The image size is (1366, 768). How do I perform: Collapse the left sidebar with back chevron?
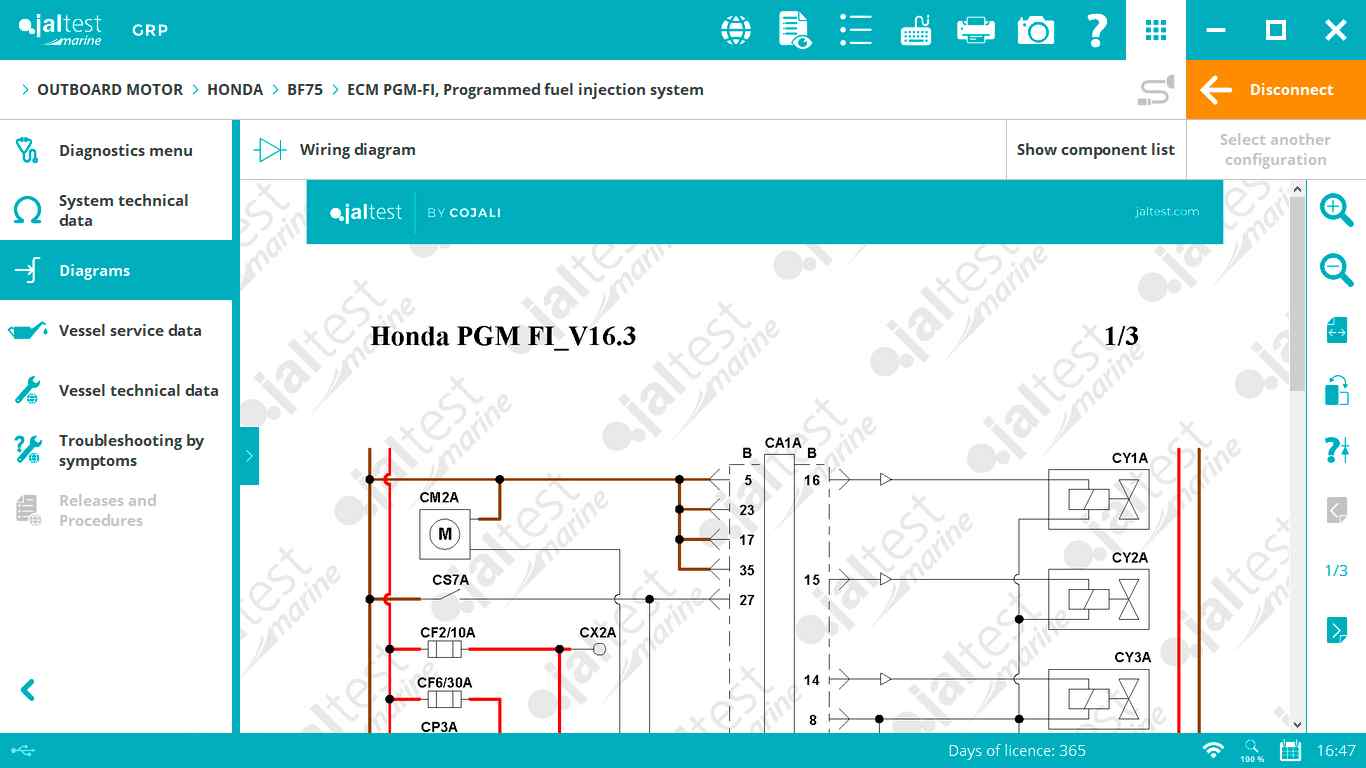point(28,690)
